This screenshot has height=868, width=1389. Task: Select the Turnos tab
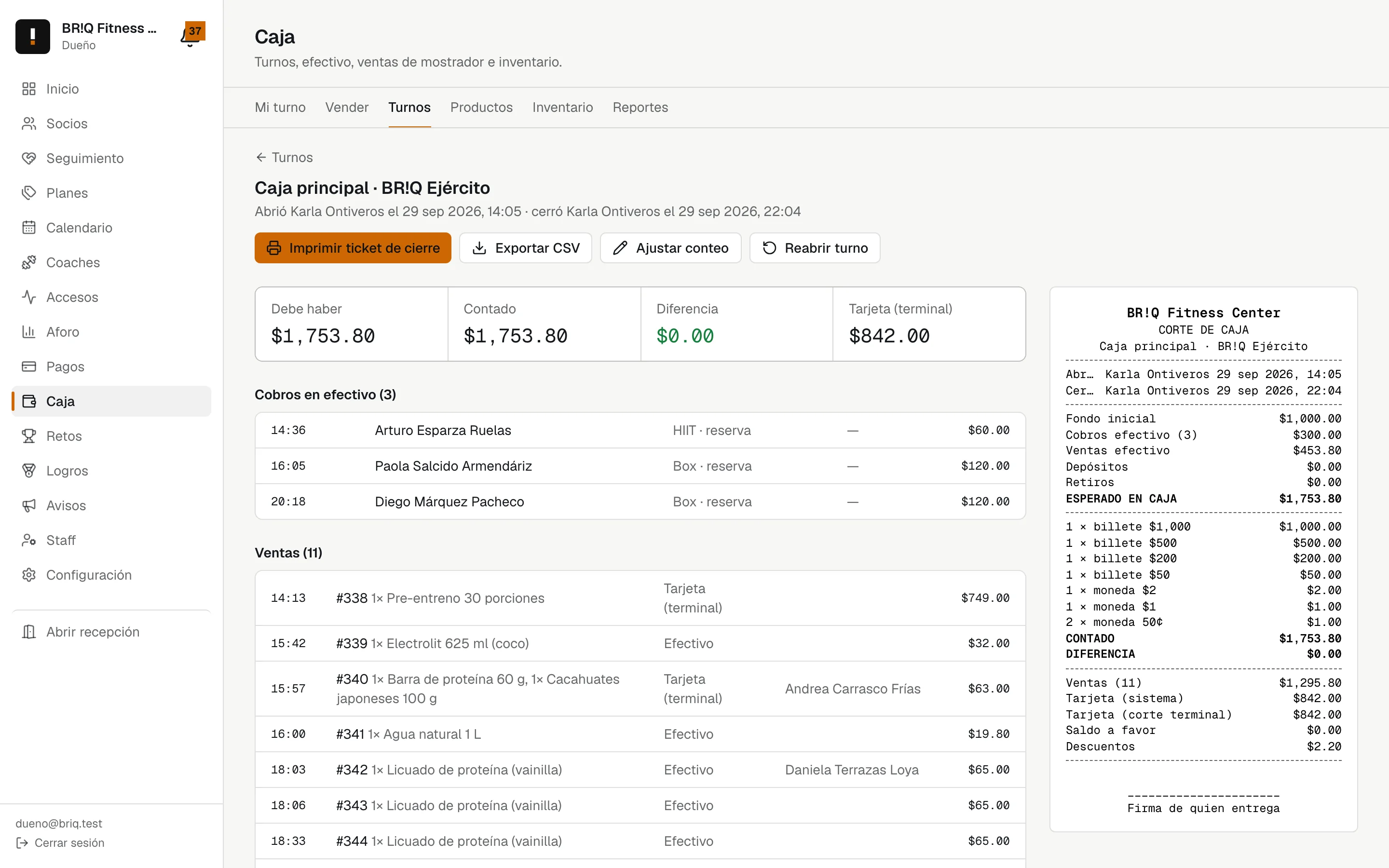coord(409,108)
